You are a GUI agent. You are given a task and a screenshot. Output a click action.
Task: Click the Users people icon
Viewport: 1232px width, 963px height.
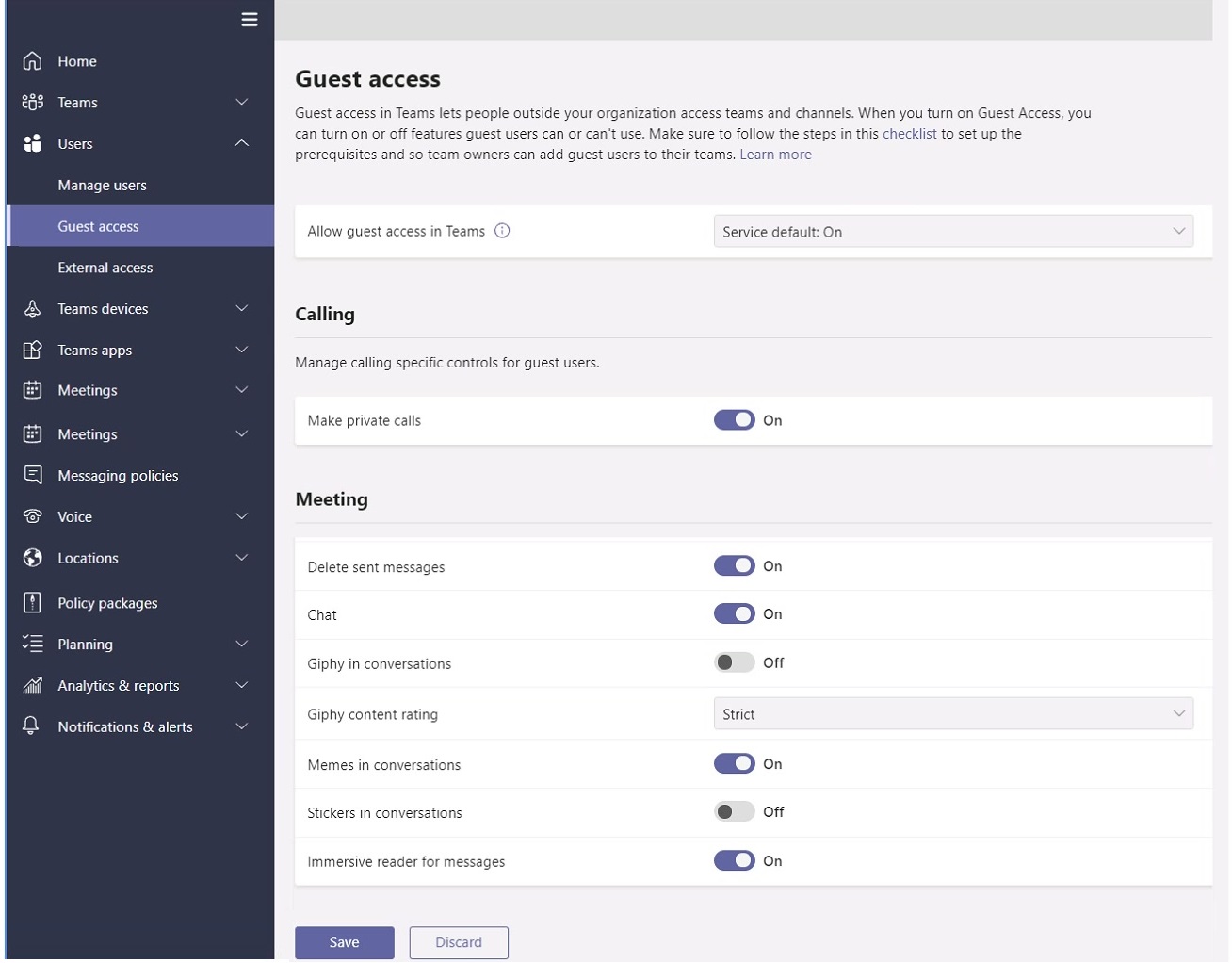click(x=33, y=143)
